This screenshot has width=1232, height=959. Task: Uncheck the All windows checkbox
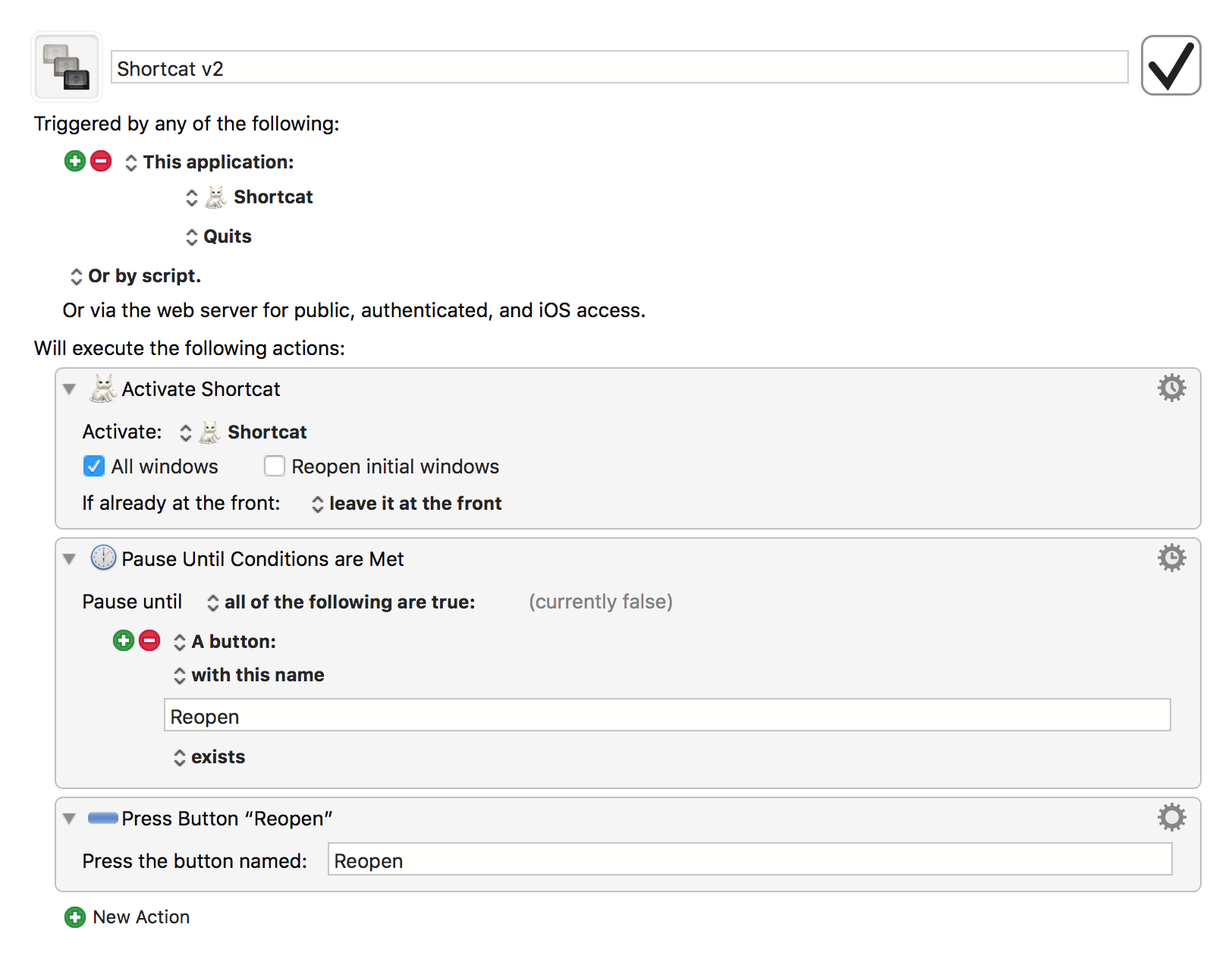tap(93, 466)
